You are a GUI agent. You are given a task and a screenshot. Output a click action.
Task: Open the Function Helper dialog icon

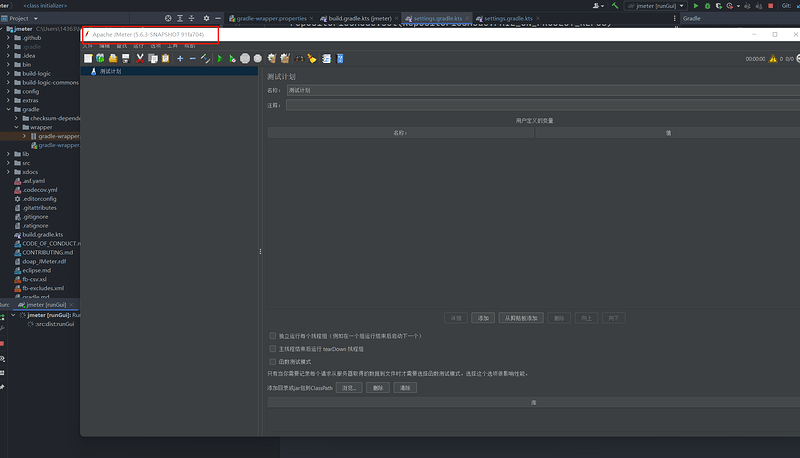[326, 59]
